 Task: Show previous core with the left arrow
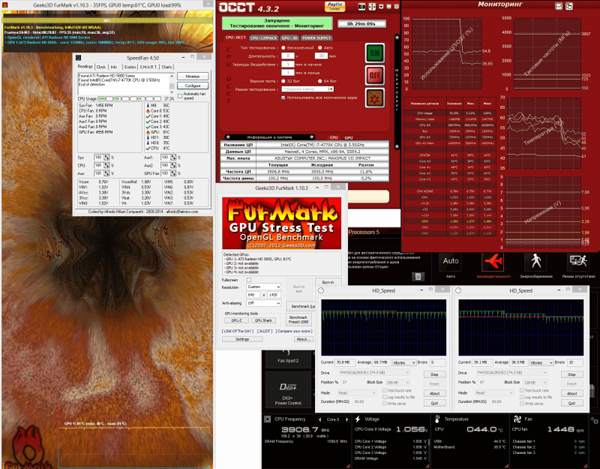pyautogui.click(x=320, y=420)
